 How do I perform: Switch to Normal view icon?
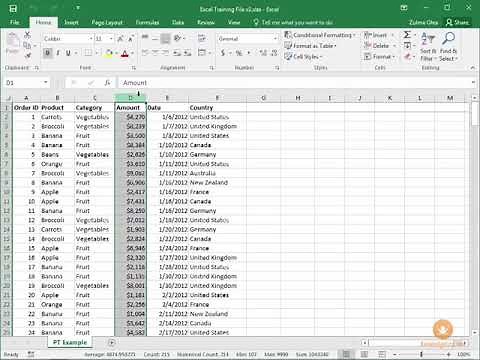(x=346, y=354)
